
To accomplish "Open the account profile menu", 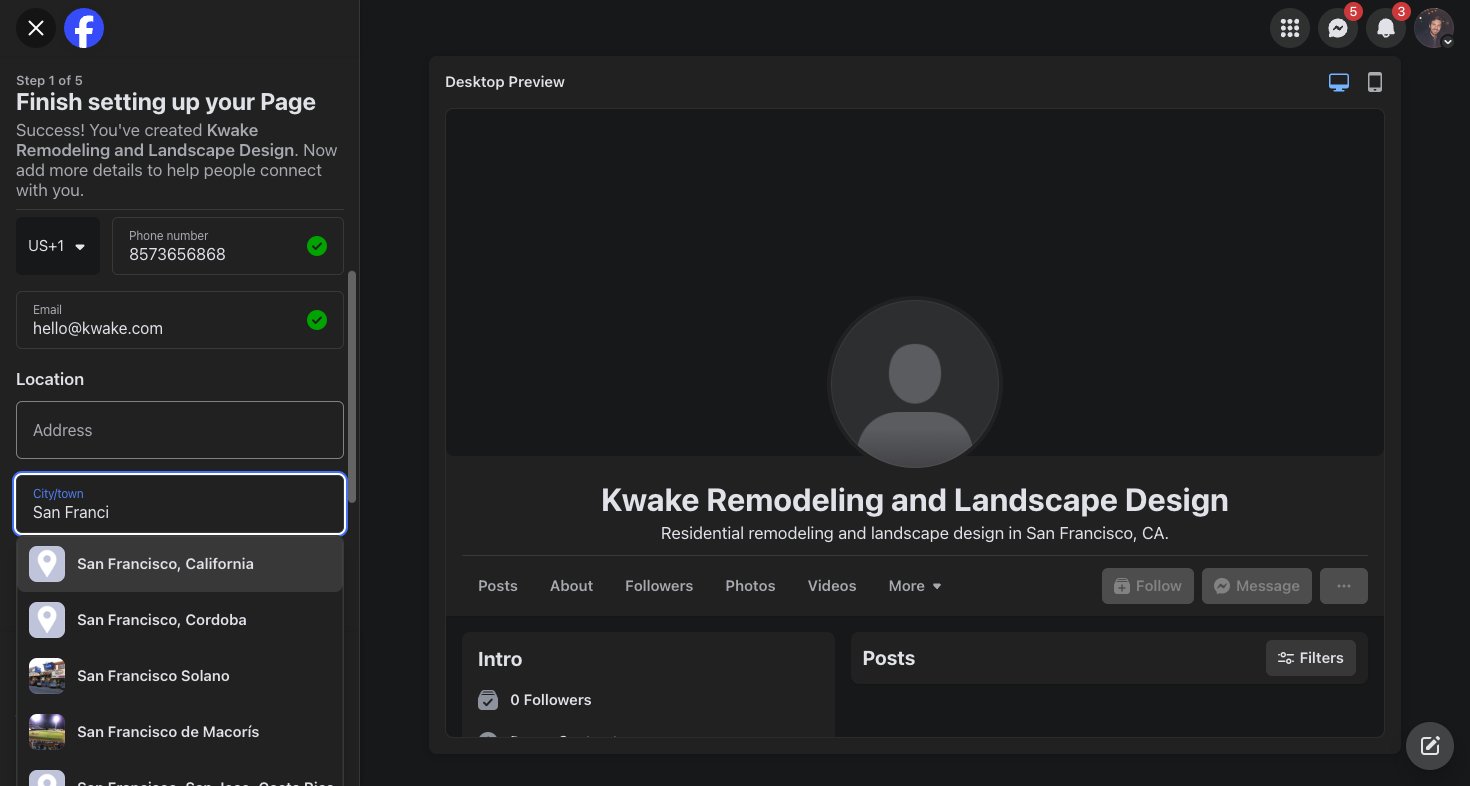I will [x=1434, y=28].
